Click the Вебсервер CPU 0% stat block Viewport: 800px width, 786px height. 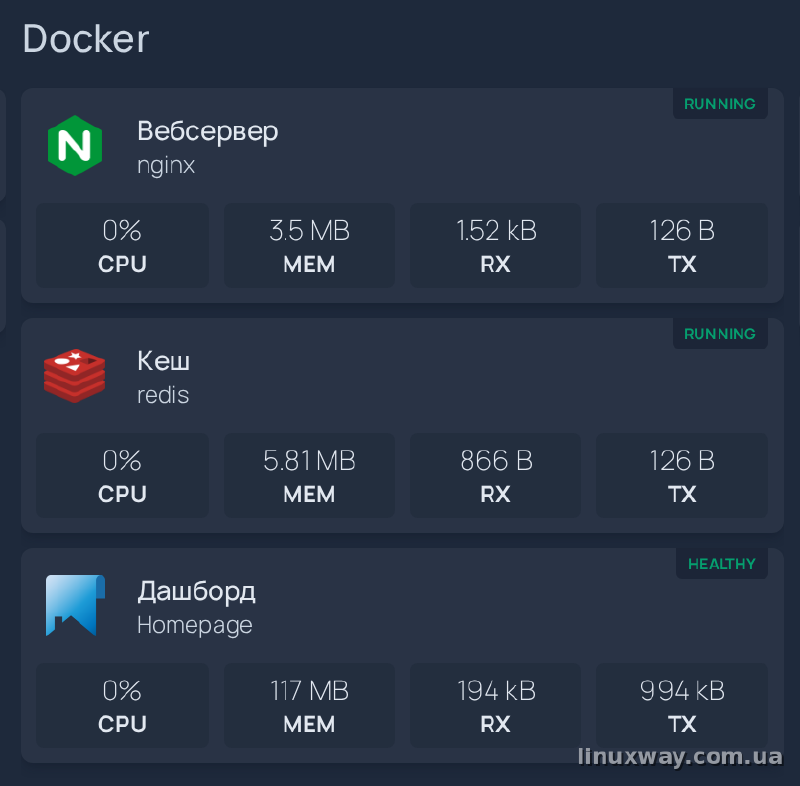[122, 245]
